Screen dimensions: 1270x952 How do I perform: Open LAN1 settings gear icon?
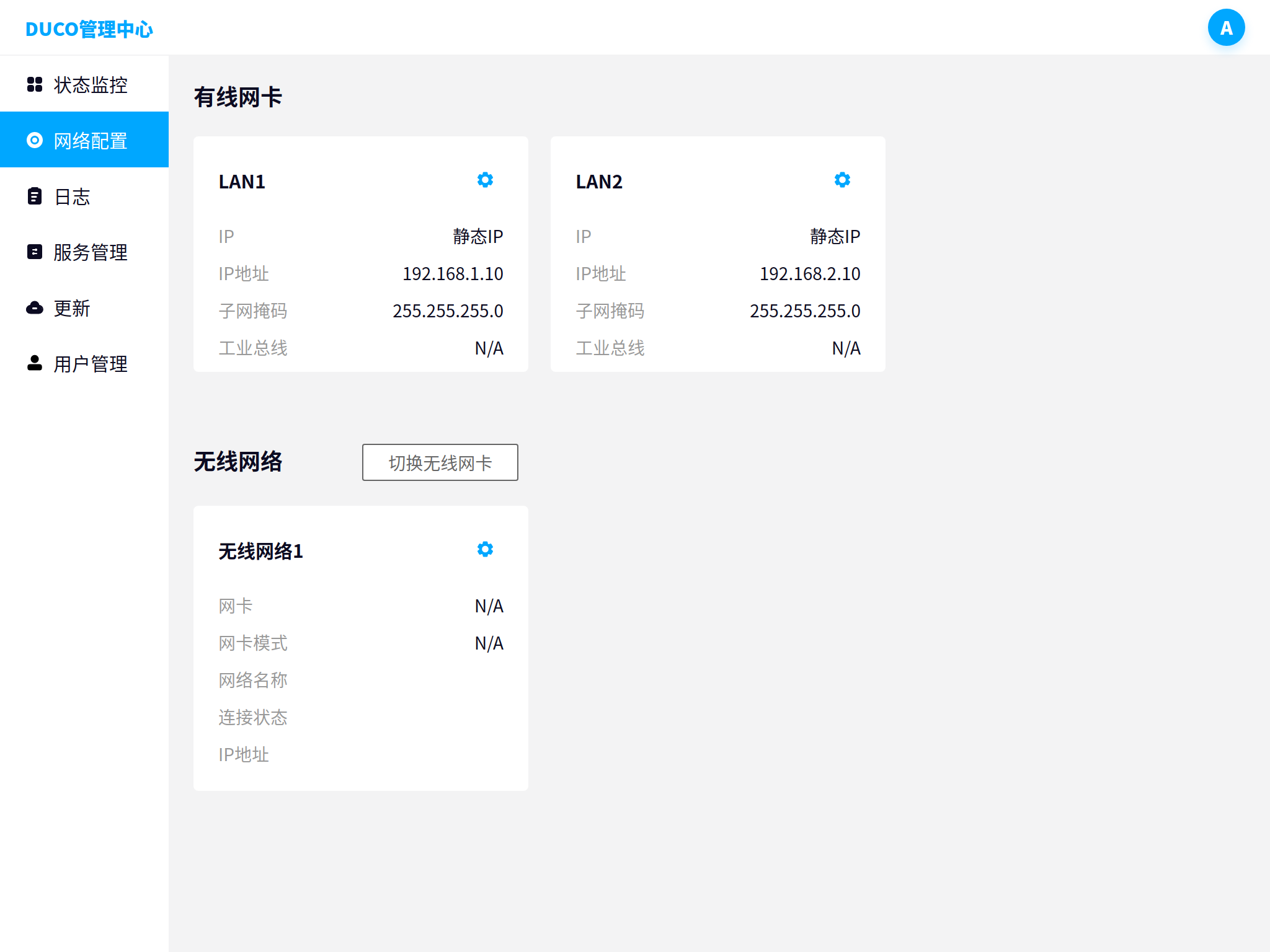point(485,180)
